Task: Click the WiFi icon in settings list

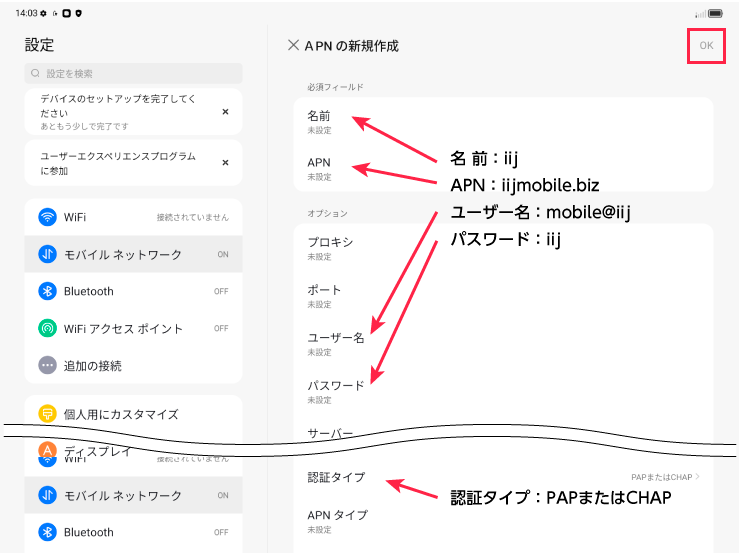Action: 47,217
